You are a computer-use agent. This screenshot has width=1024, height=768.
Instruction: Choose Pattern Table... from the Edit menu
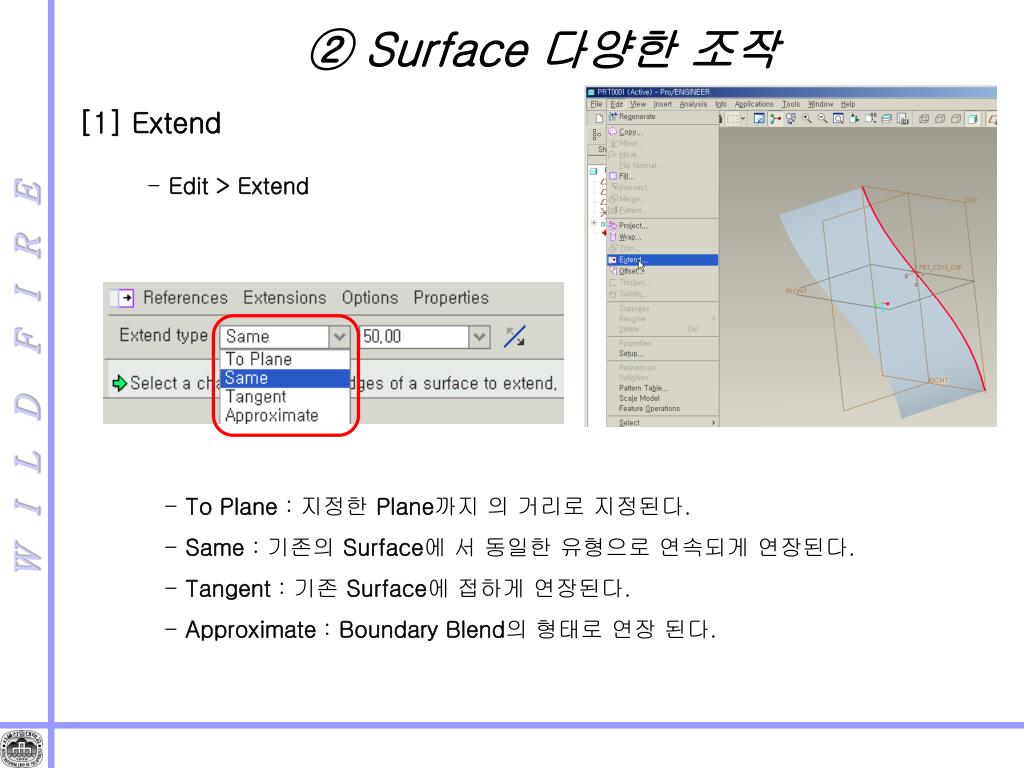click(x=663, y=388)
